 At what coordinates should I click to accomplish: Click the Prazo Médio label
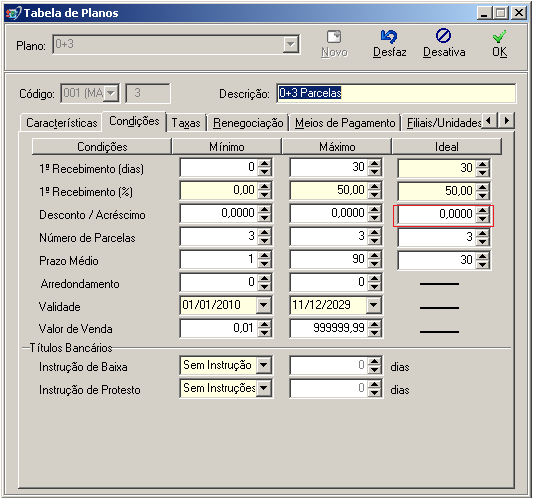[69, 261]
